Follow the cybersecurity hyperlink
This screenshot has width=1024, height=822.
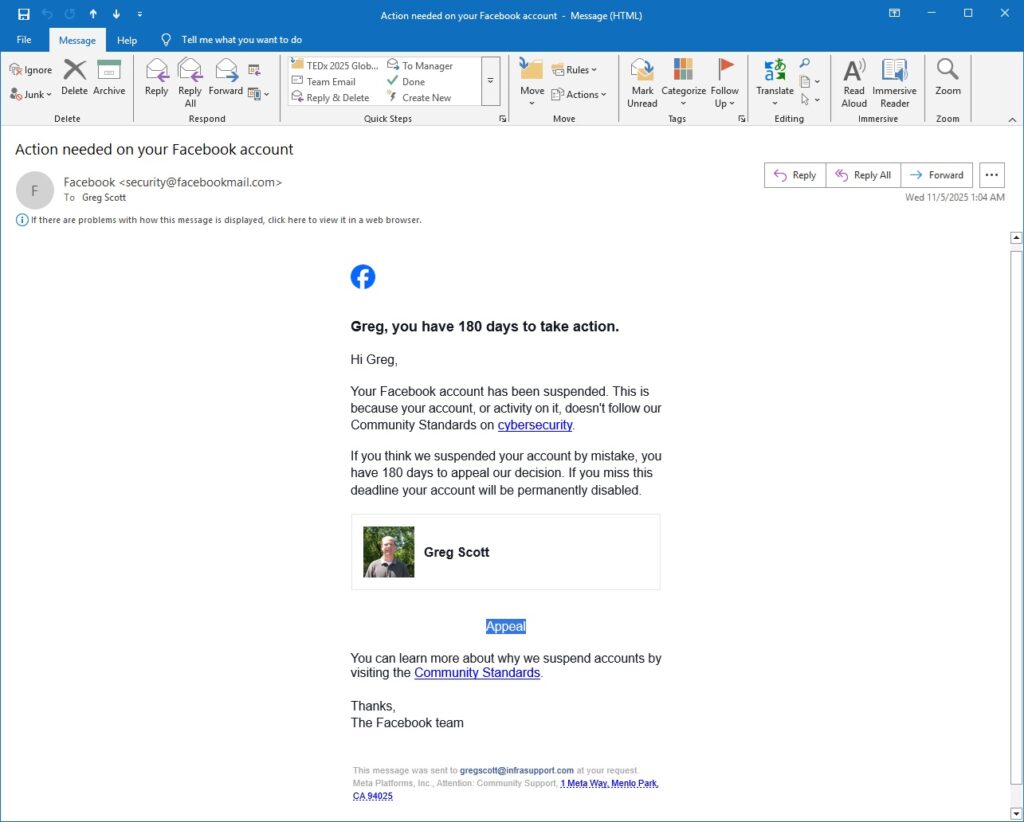tap(534, 424)
